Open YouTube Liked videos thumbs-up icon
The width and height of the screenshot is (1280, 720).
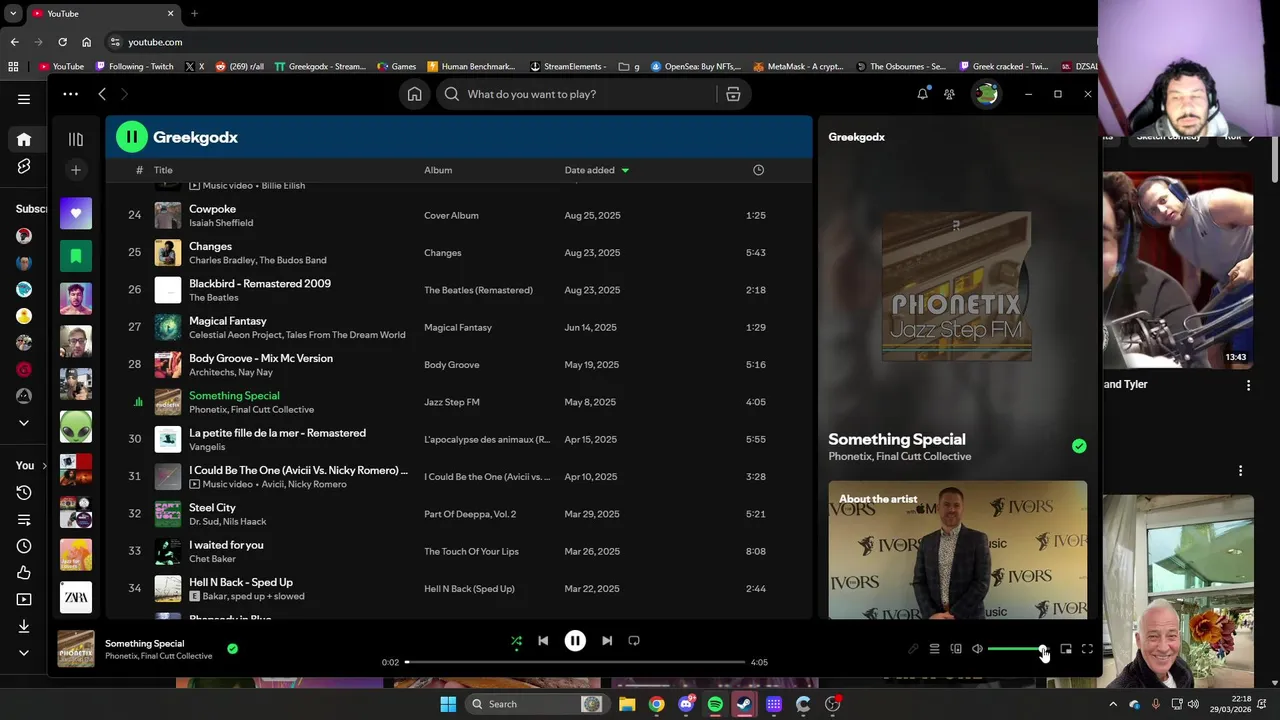point(24,573)
